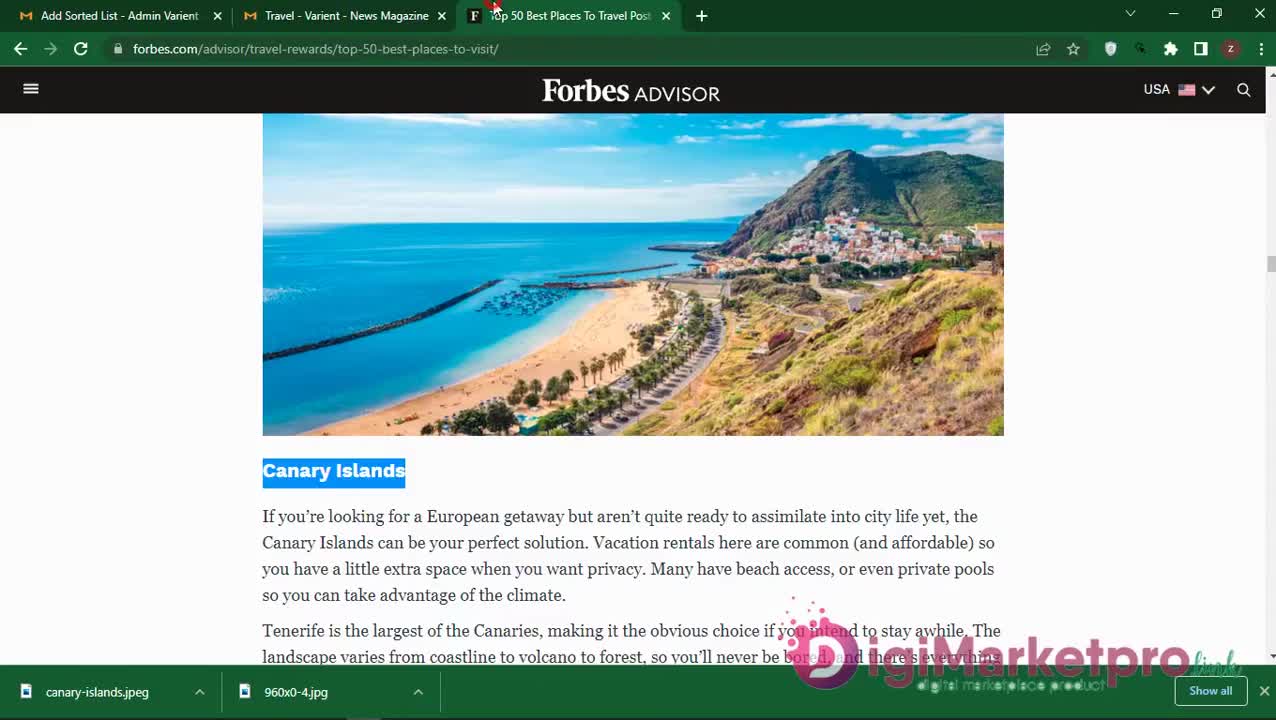
Task: Click the highlighted Canary Islands heading
Action: point(334,471)
